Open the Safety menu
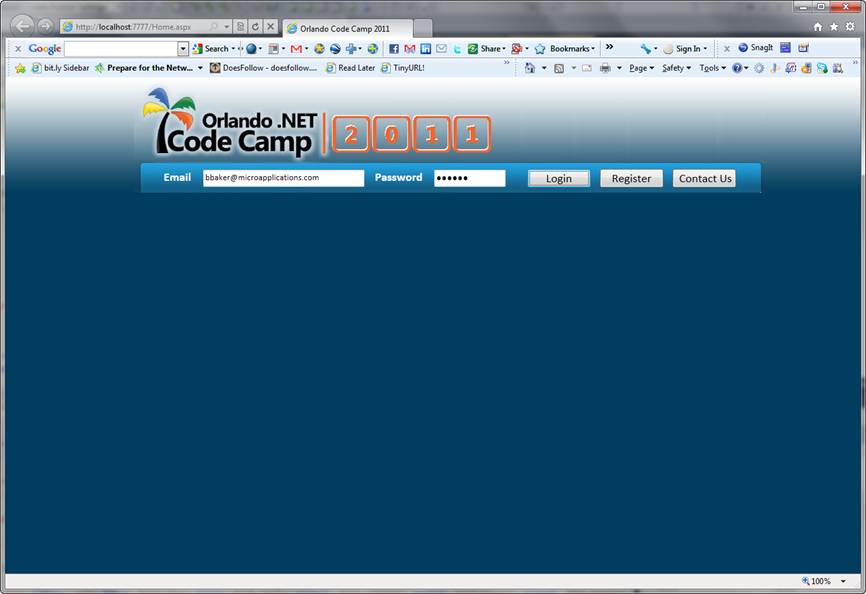This screenshot has width=866, height=594. (x=676, y=68)
